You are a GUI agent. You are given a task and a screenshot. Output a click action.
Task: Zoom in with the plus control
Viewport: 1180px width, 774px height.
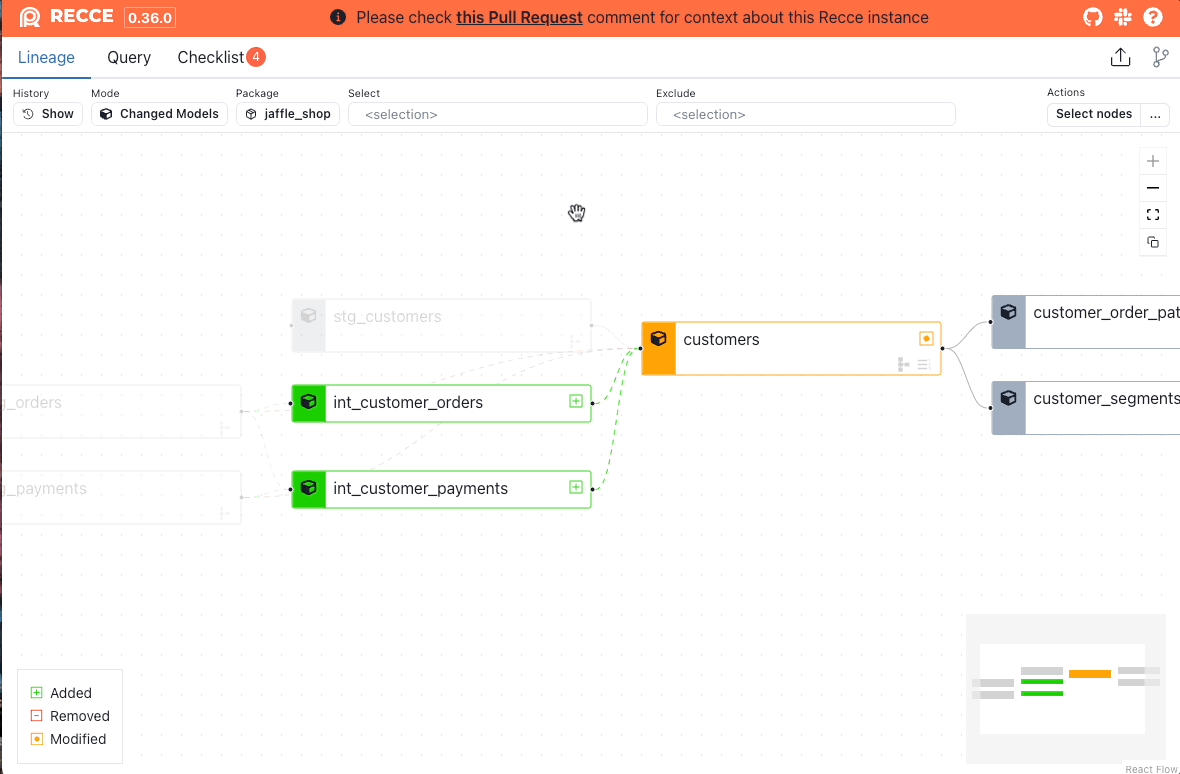[x=1153, y=161]
